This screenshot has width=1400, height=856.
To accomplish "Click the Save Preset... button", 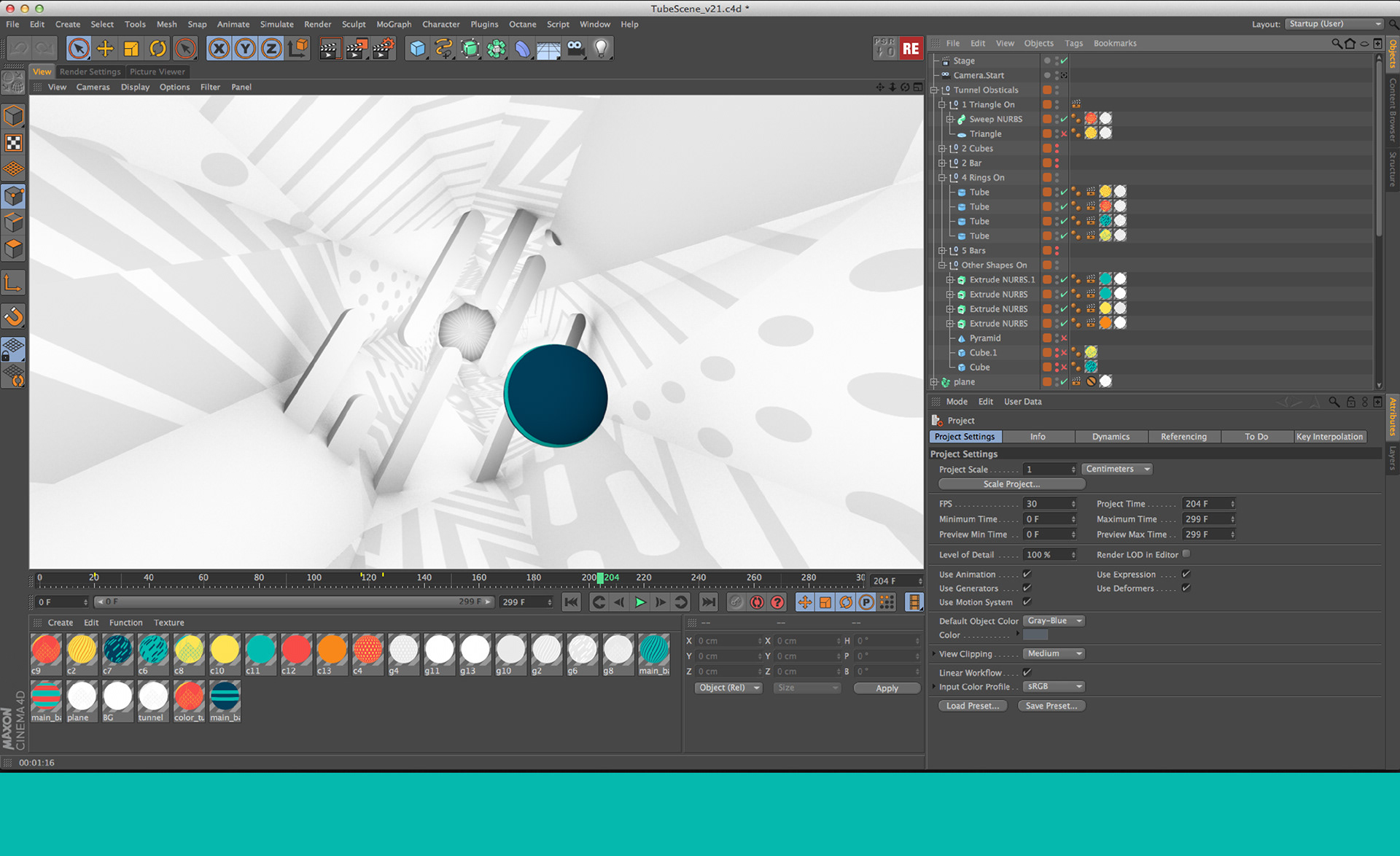I will 1051,706.
